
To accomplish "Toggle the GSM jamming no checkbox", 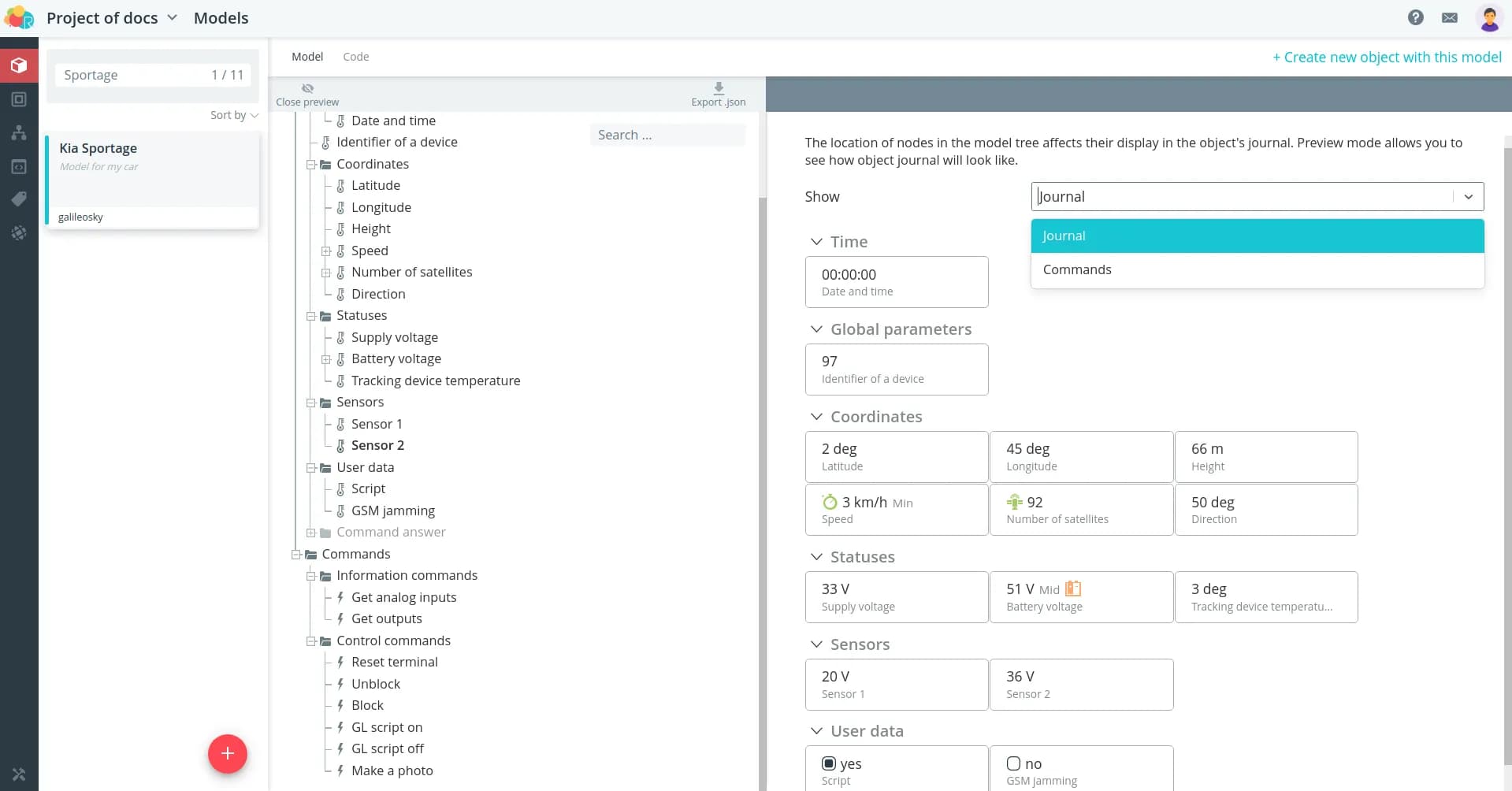I will point(1013,763).
